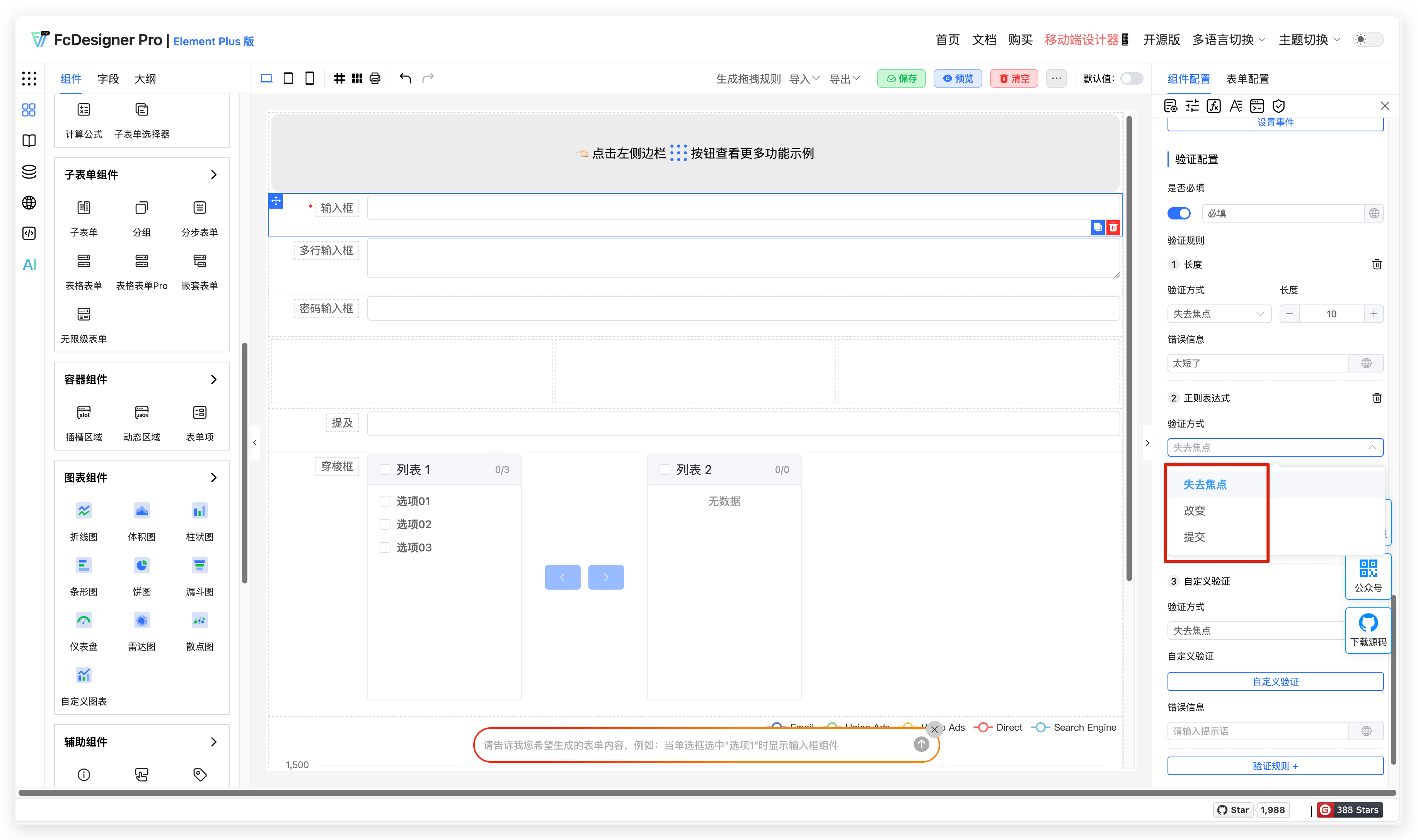Select the shield validation icon in right panel
1418x840 pixels.
1280,106
